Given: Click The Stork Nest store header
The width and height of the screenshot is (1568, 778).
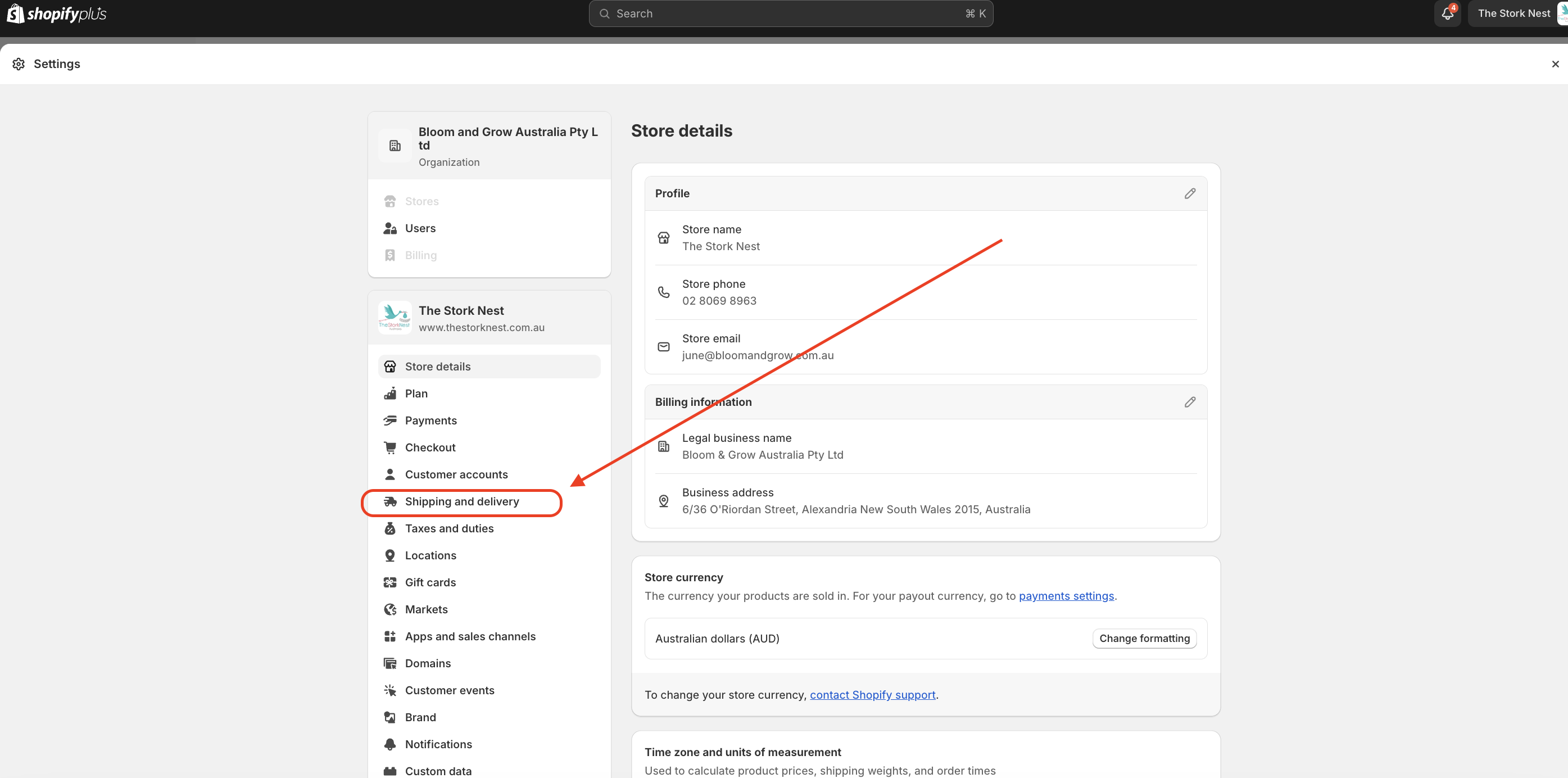Looking at the screenshot, I should click(x=490, y=318).
